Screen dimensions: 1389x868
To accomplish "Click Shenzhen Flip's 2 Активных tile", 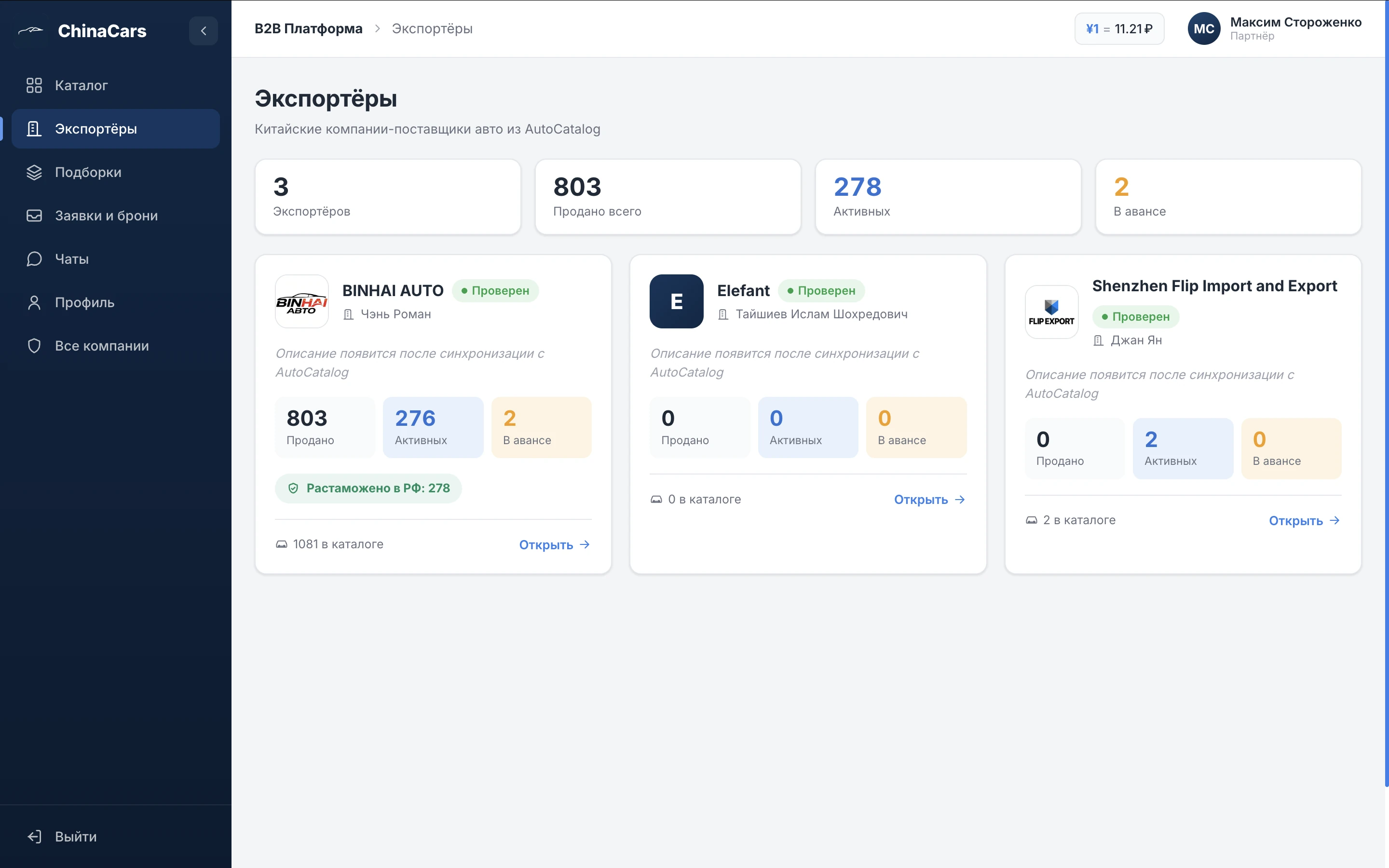I will pos(1183,449).
